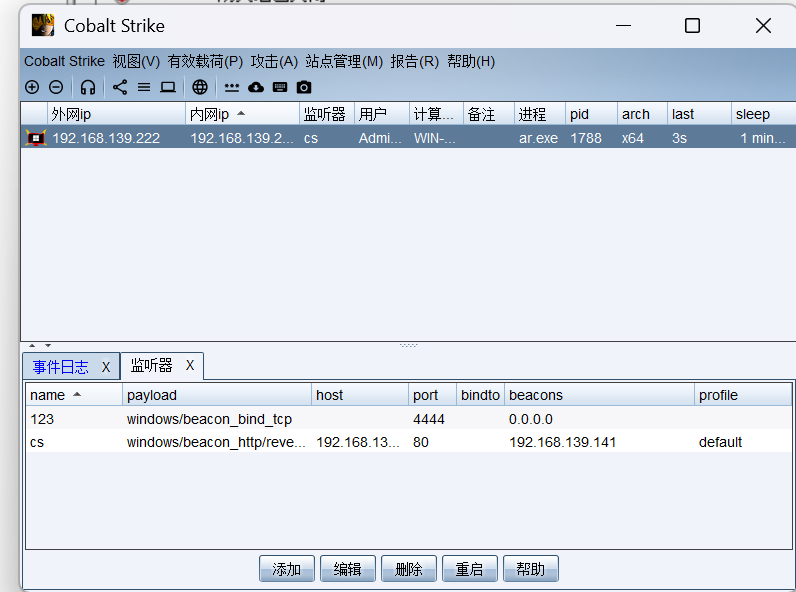Open the 站点管理(M) menu
This screenshot has width=796, height=592.
pos(344,61)
